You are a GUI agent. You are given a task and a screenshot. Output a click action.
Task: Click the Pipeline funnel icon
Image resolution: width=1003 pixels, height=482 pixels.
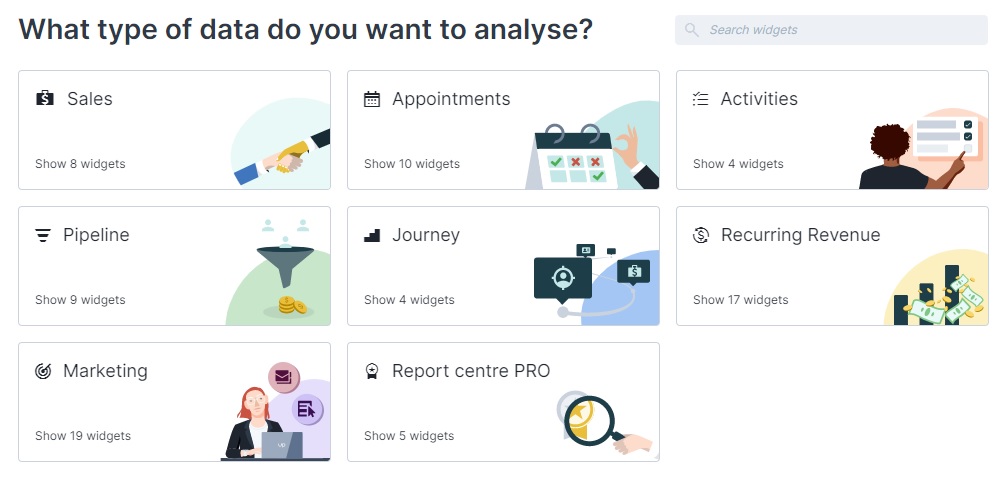pos(43,235)
